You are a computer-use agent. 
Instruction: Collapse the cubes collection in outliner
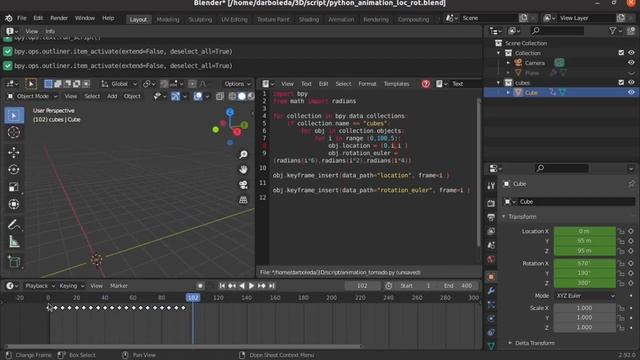click(x=498, y=83)
